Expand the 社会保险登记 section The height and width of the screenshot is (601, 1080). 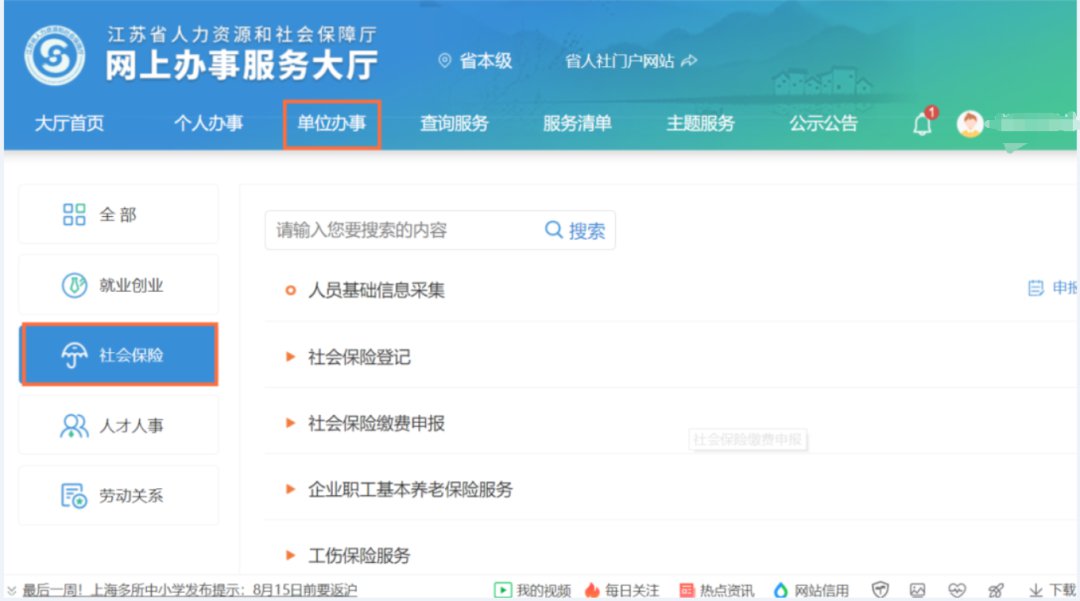coord(359,357)
